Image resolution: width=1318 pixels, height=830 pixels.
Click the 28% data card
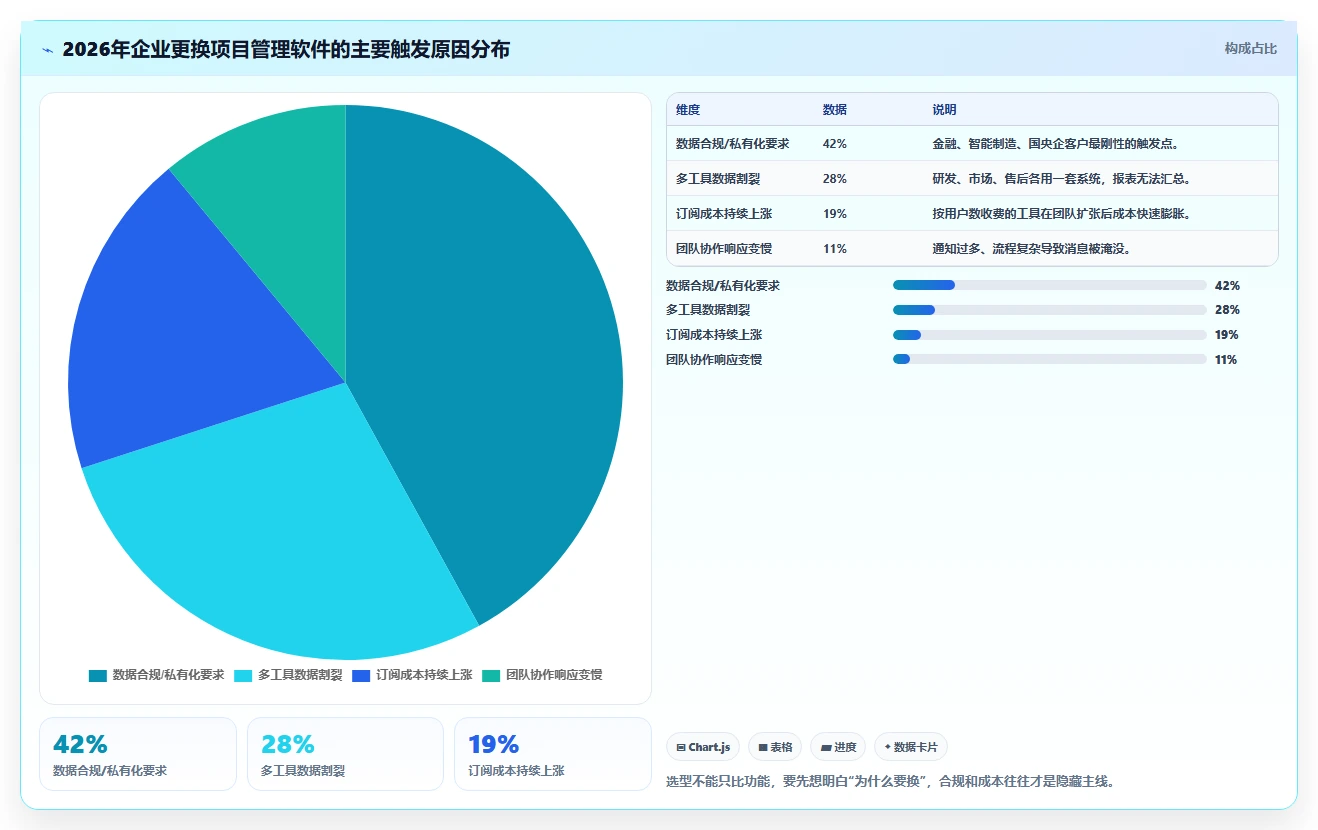345,754
